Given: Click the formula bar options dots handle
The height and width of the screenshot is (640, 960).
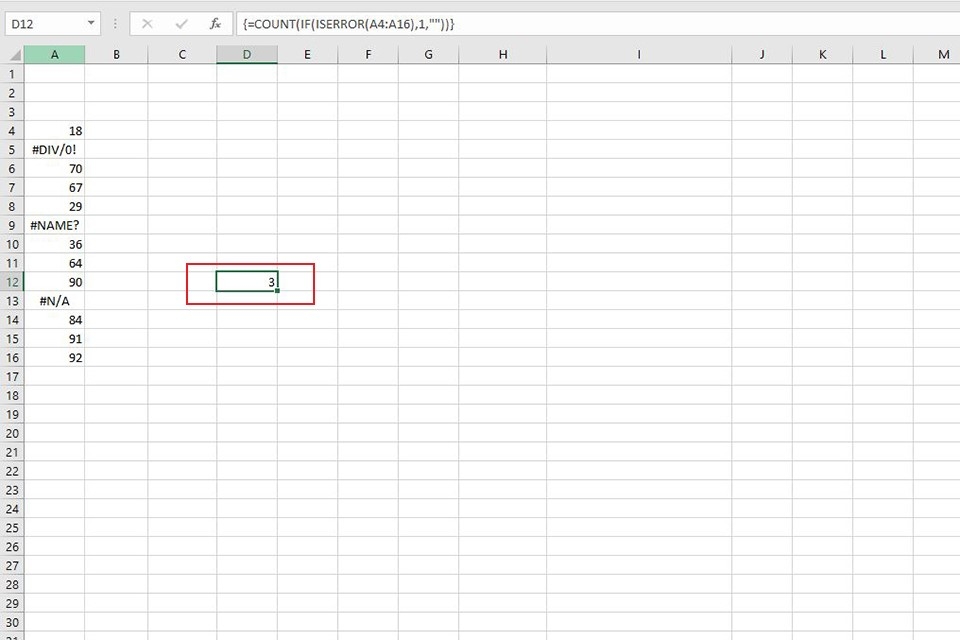Looking at the screenshot, I should click(x=115, y=24).
